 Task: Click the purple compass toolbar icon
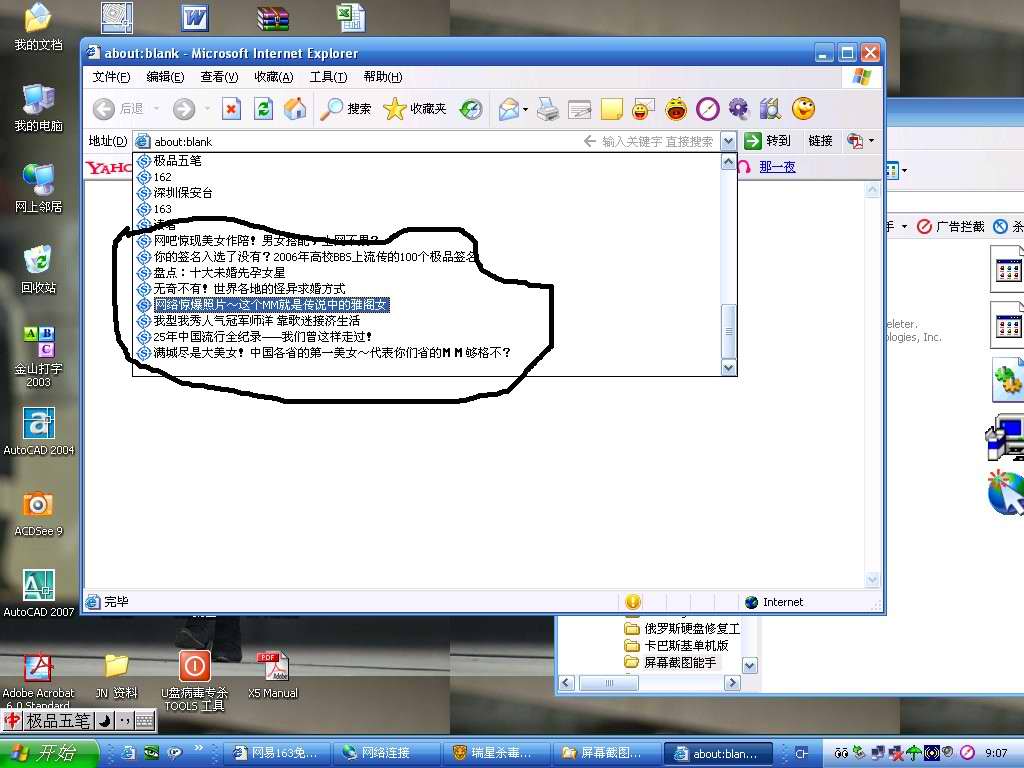pos(707,109)
